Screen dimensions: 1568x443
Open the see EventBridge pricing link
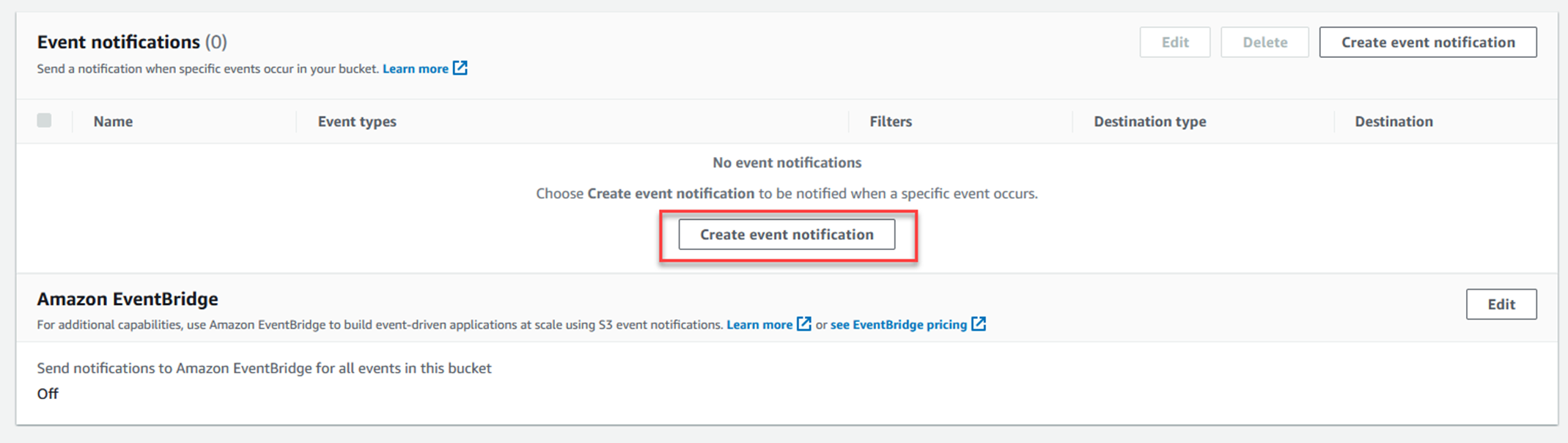coord(898,325)
